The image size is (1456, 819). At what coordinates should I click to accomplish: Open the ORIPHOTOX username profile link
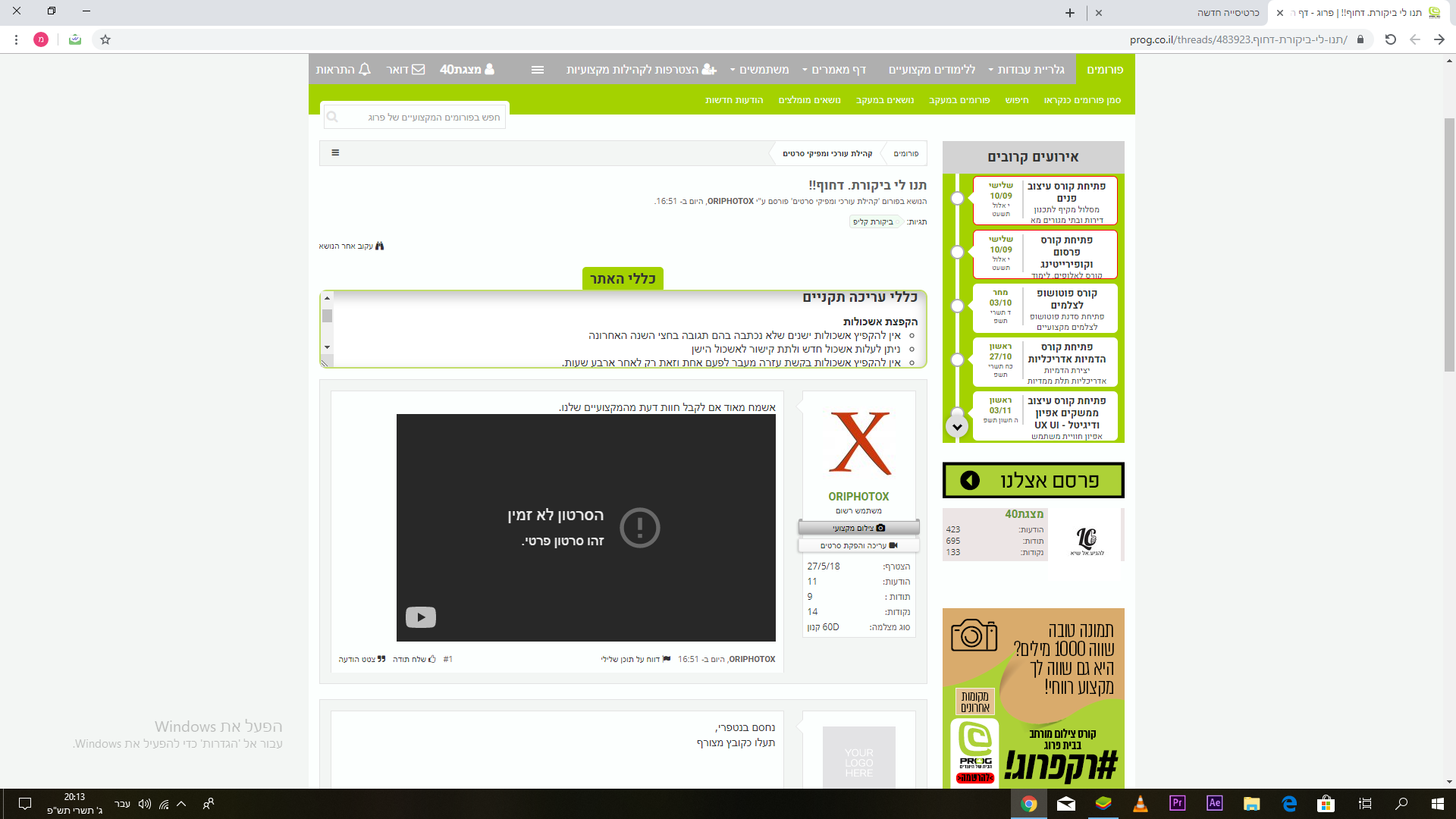coord(858,496)
